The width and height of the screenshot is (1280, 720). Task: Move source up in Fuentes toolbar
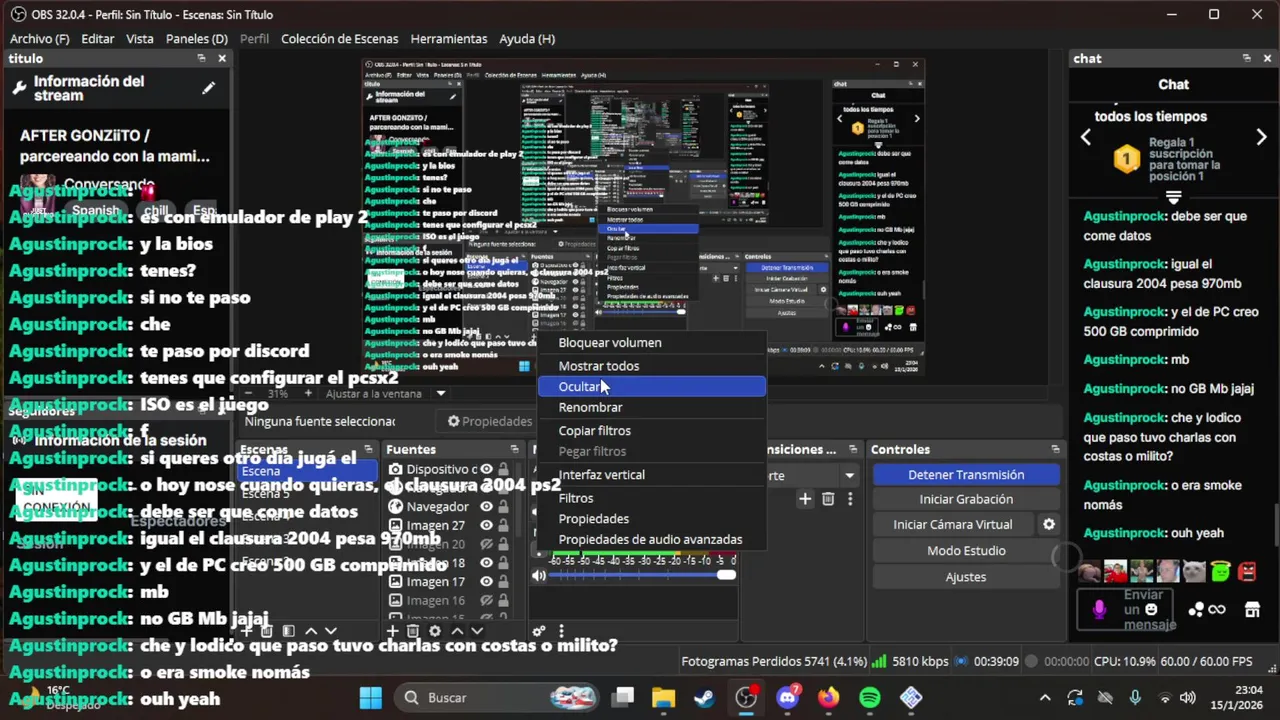click(457, 631)
